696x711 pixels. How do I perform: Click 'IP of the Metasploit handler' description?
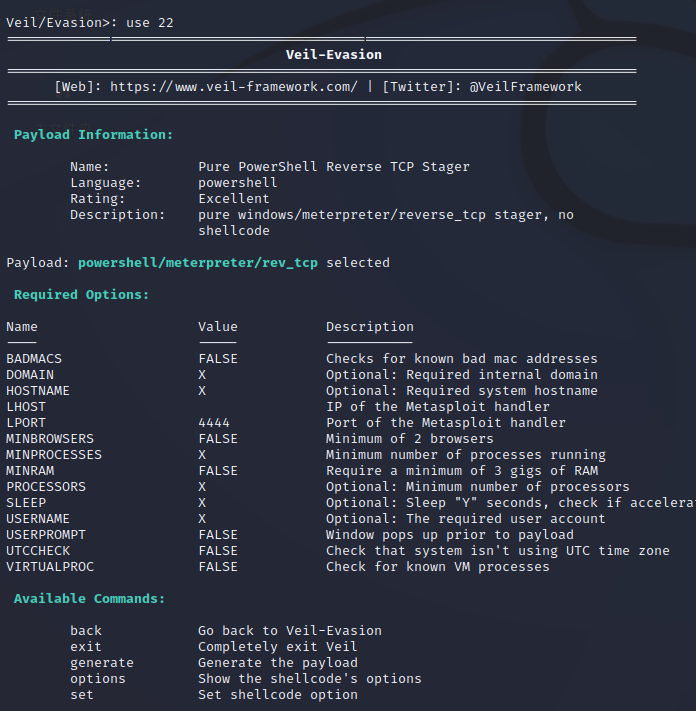(438, 407)
